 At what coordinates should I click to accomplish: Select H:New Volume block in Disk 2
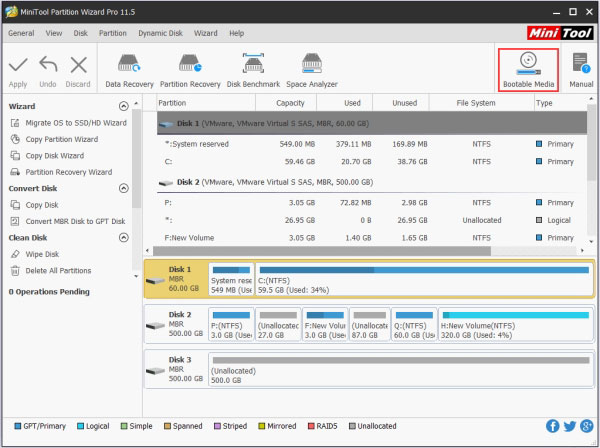[x=515, y=324]
